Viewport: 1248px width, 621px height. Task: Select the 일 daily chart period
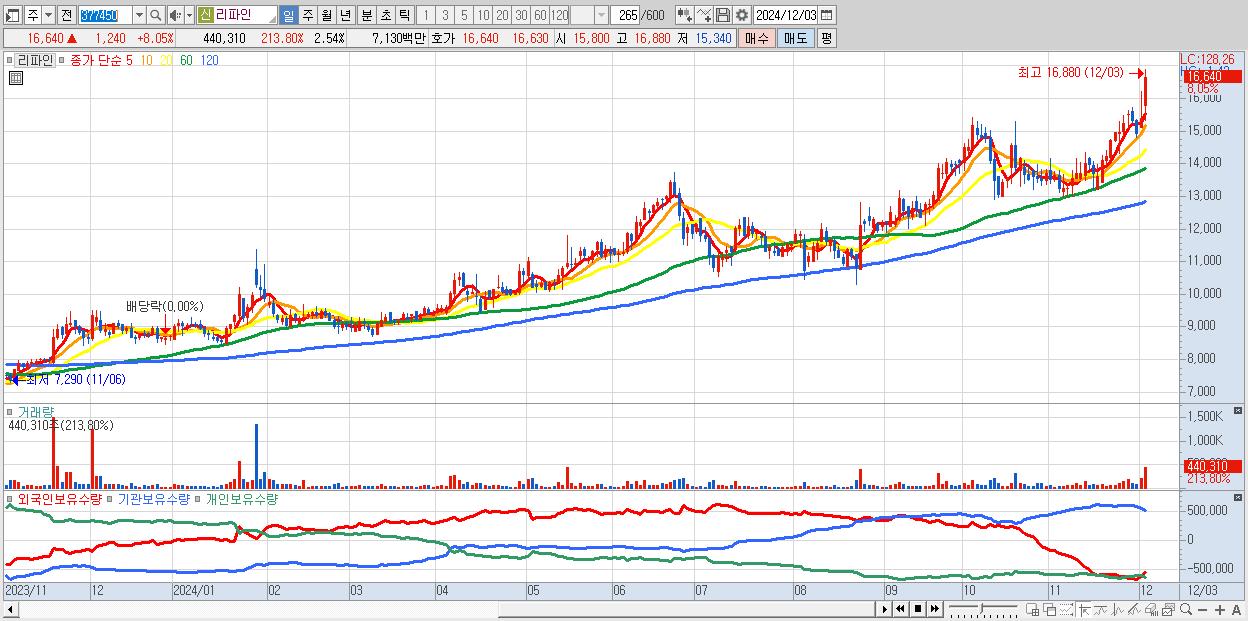(288, 15)
